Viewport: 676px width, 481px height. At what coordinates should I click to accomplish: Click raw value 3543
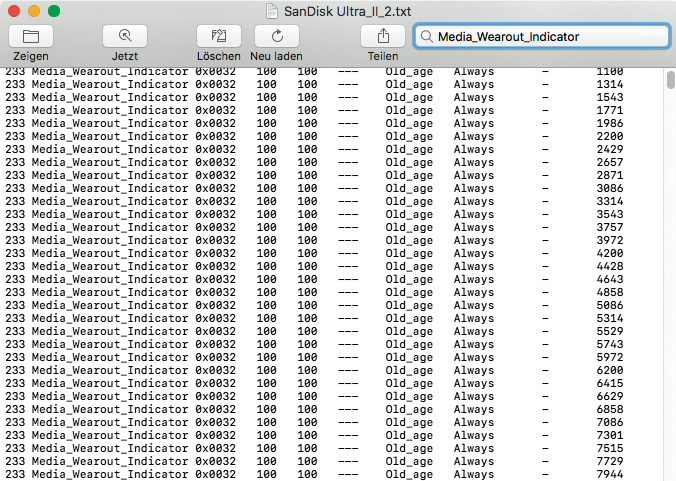pos(610,214)
